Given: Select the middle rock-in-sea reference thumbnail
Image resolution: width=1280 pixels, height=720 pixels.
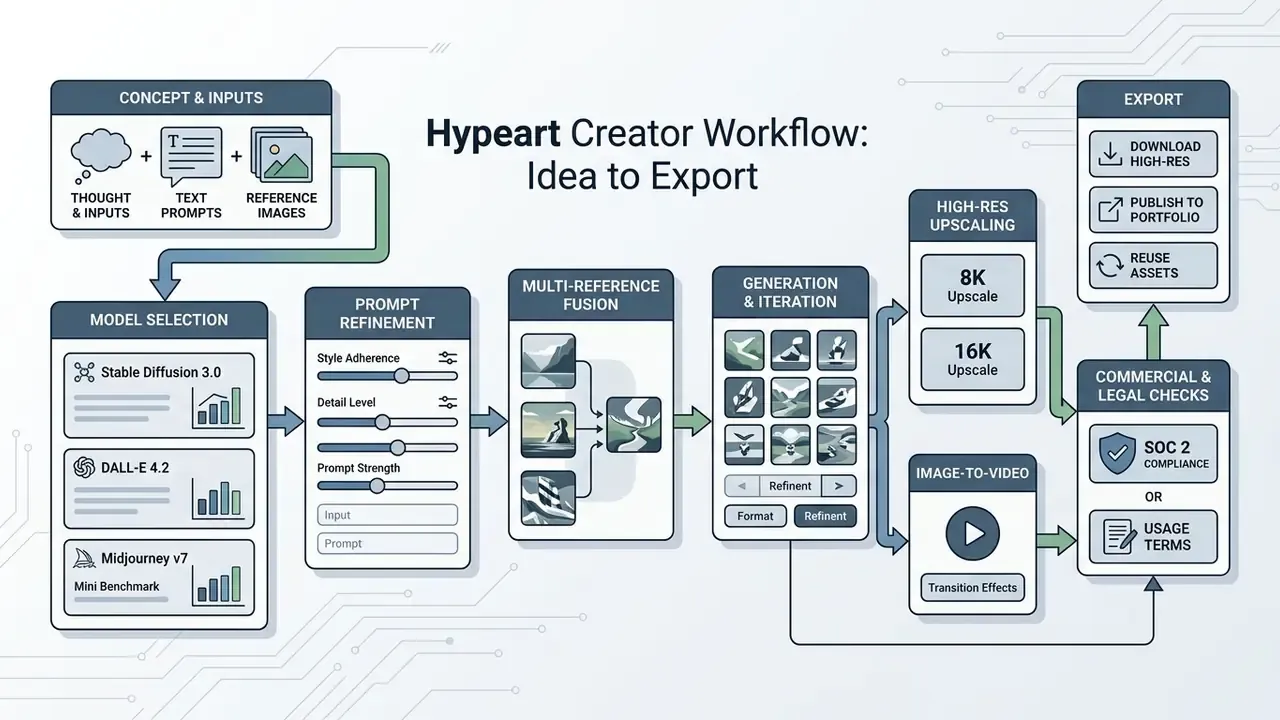Looking at the screenshot, I should click(x=548, y=429).
